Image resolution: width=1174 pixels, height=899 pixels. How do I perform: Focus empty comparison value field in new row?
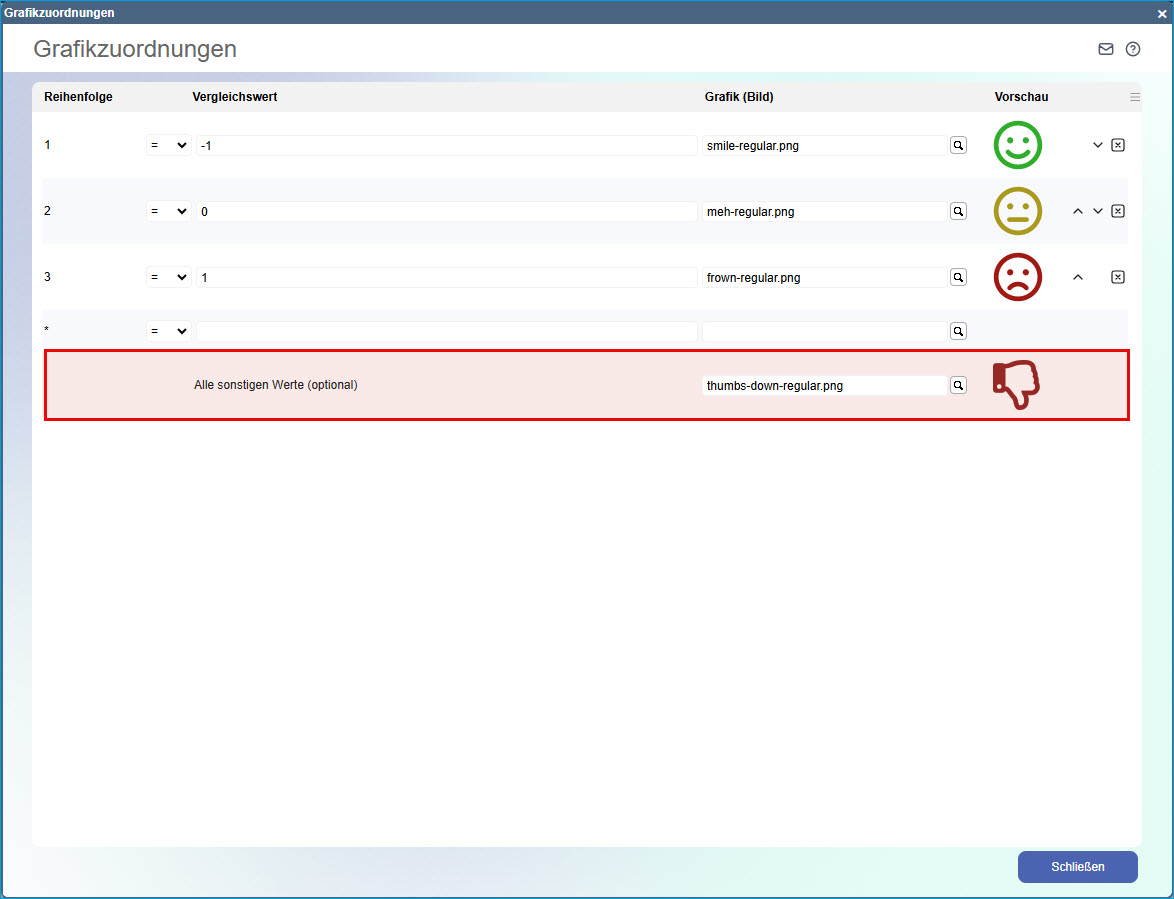click(447, 331)
